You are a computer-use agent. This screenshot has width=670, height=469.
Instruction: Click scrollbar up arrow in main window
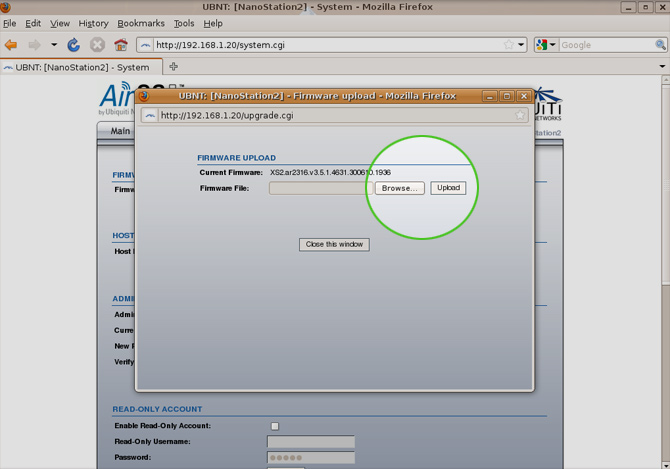[x=666, y=79]
